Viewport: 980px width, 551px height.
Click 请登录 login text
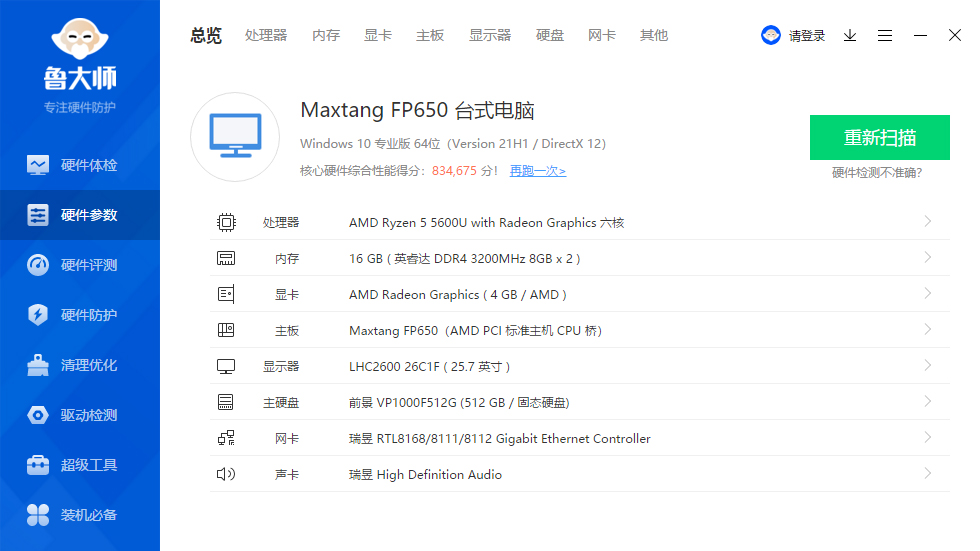807,36
